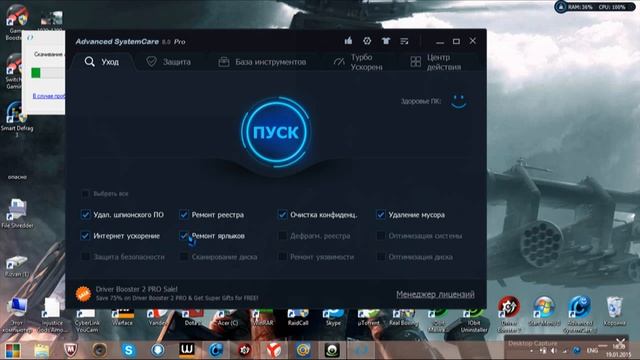This screenshot has width=640, height=360.
Task: Uncheck Удаление мусора checkbox
Action: (x=380, y=215)
